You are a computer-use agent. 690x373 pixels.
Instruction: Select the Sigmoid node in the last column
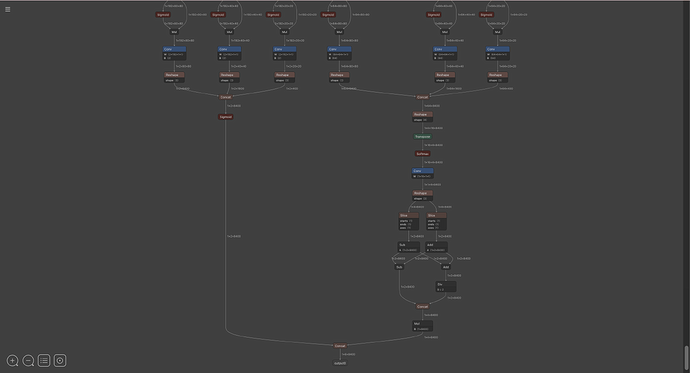(x=486, y=15)
